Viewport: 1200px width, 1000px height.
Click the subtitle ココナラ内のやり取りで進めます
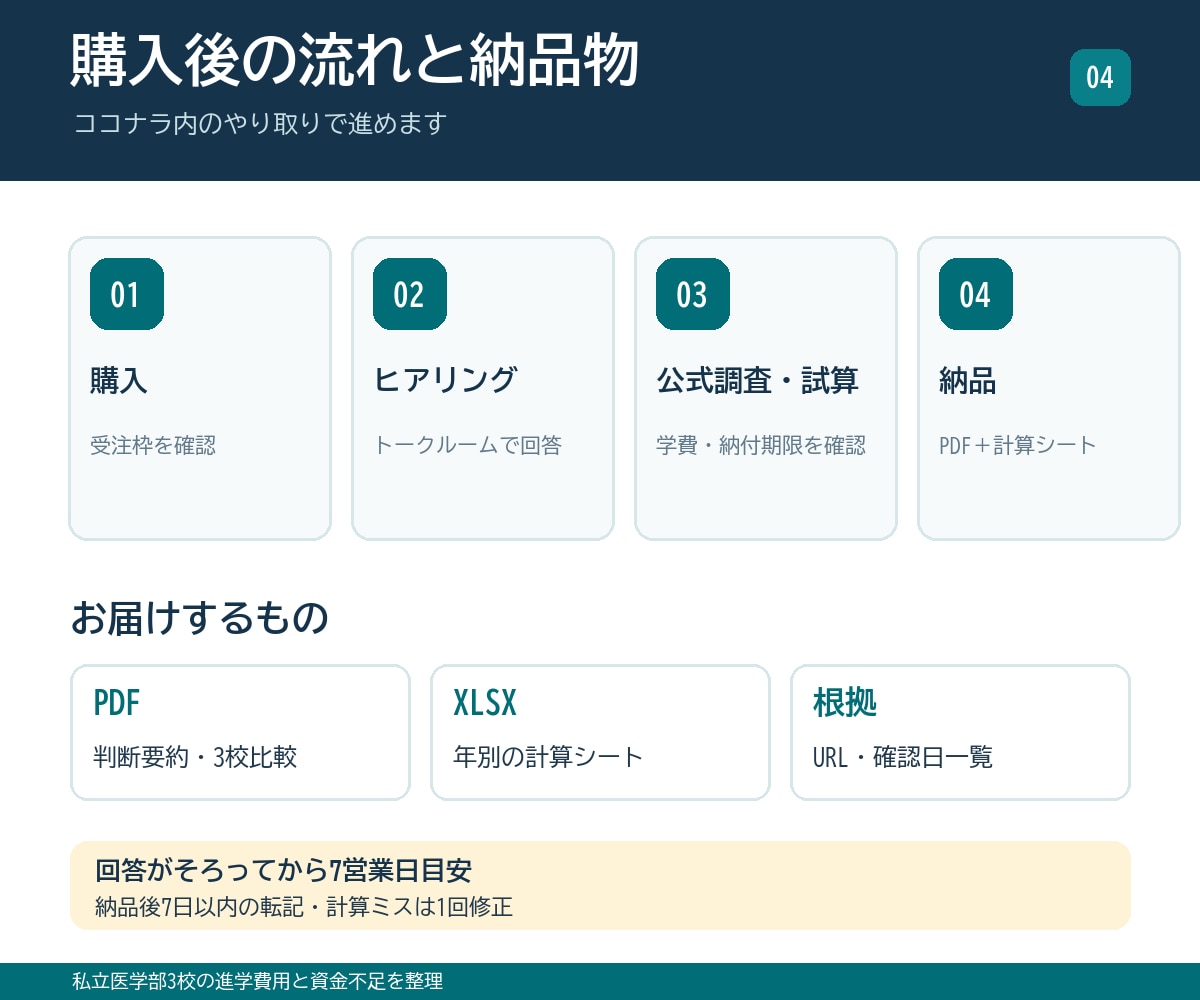coord(260,124)
